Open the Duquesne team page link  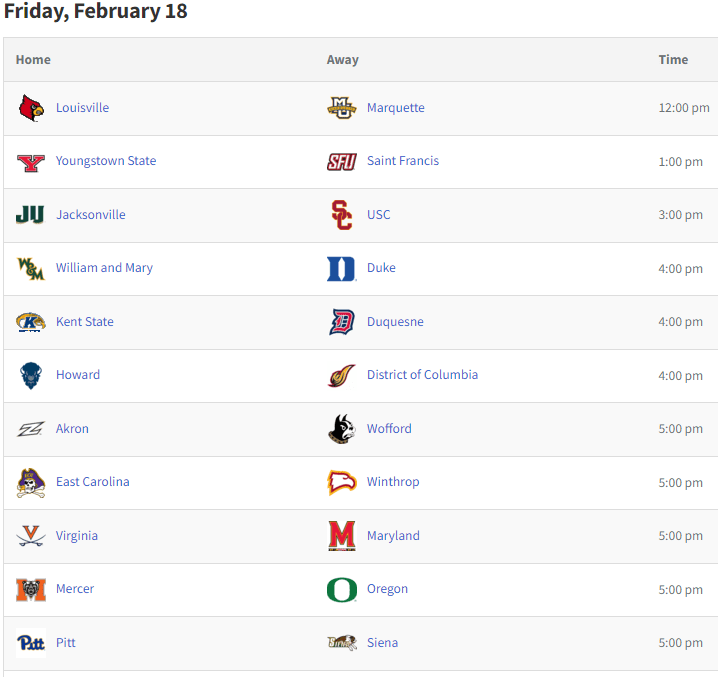(x=395, y=322)
